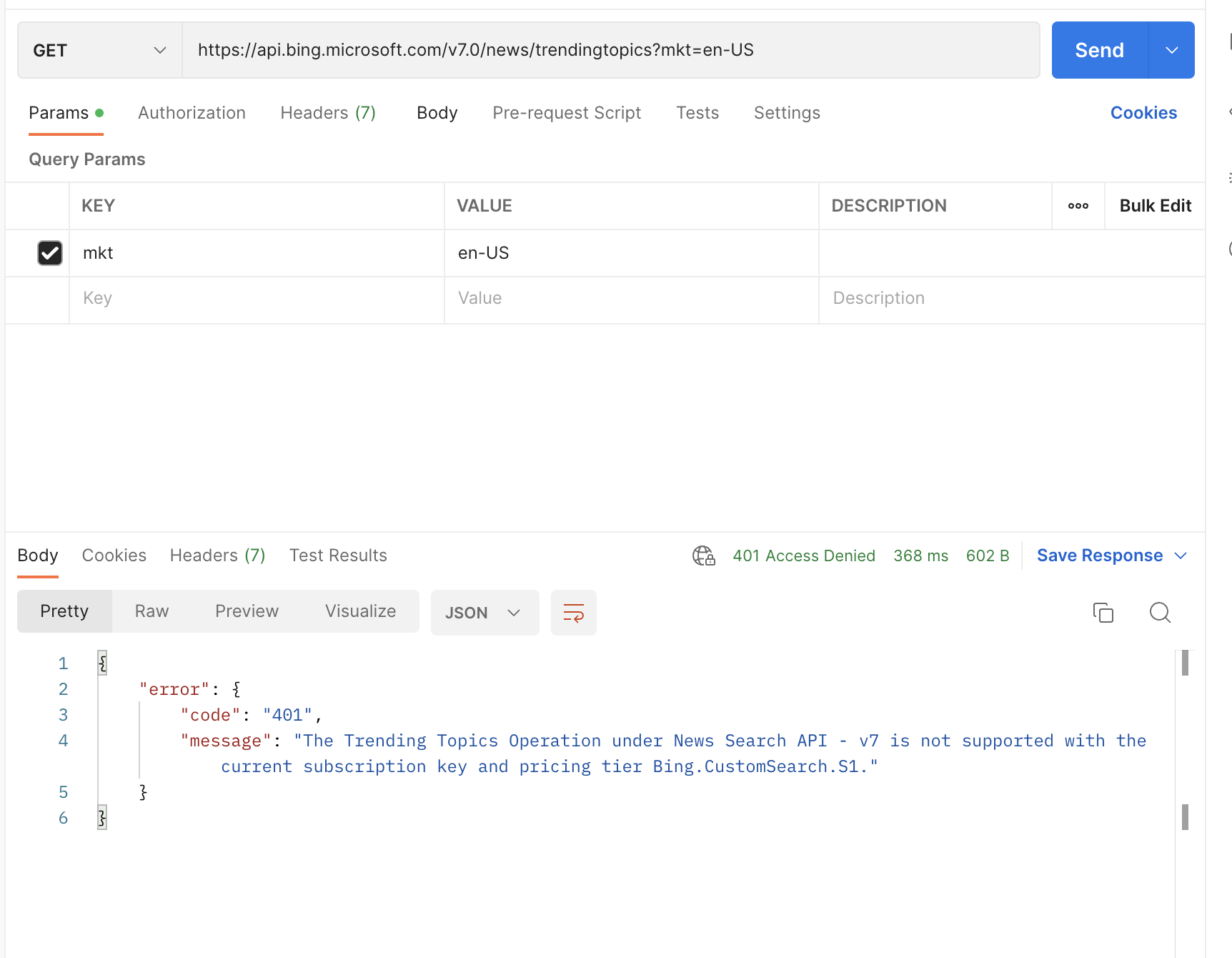Click the Send button
Viewport: 1232px width, 958px height.
(1098, 50)
